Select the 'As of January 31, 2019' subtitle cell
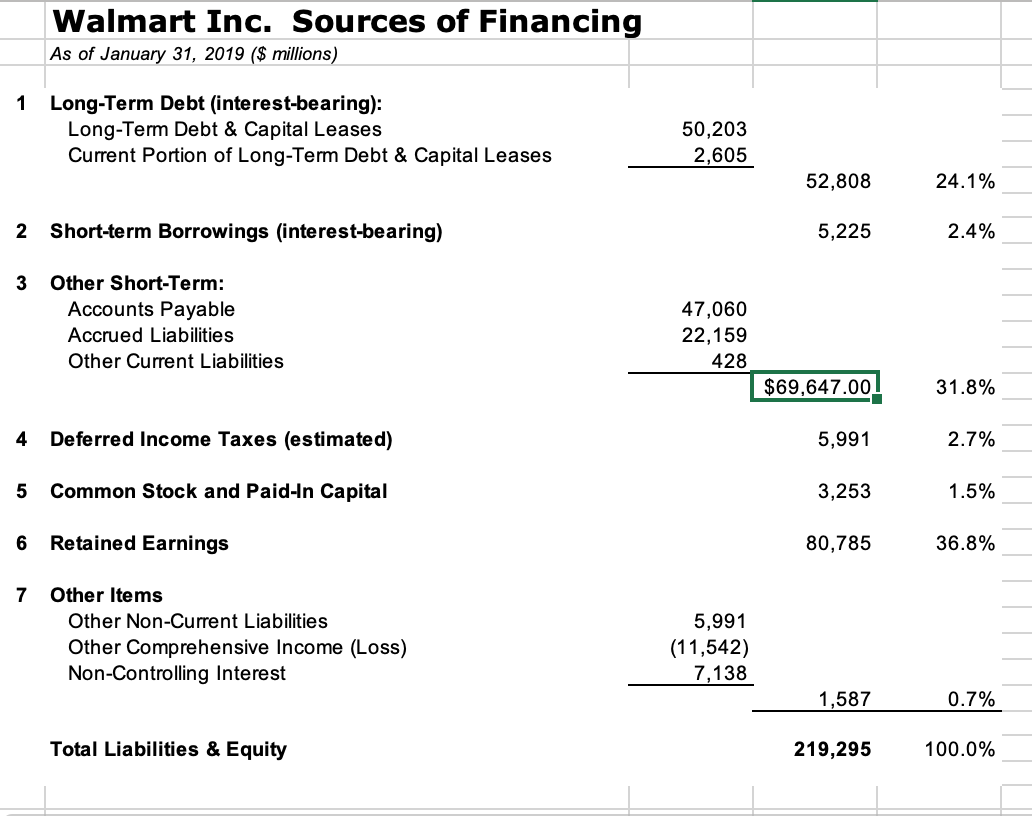Viewport: 1032px width, 816px height. (194, 54)
